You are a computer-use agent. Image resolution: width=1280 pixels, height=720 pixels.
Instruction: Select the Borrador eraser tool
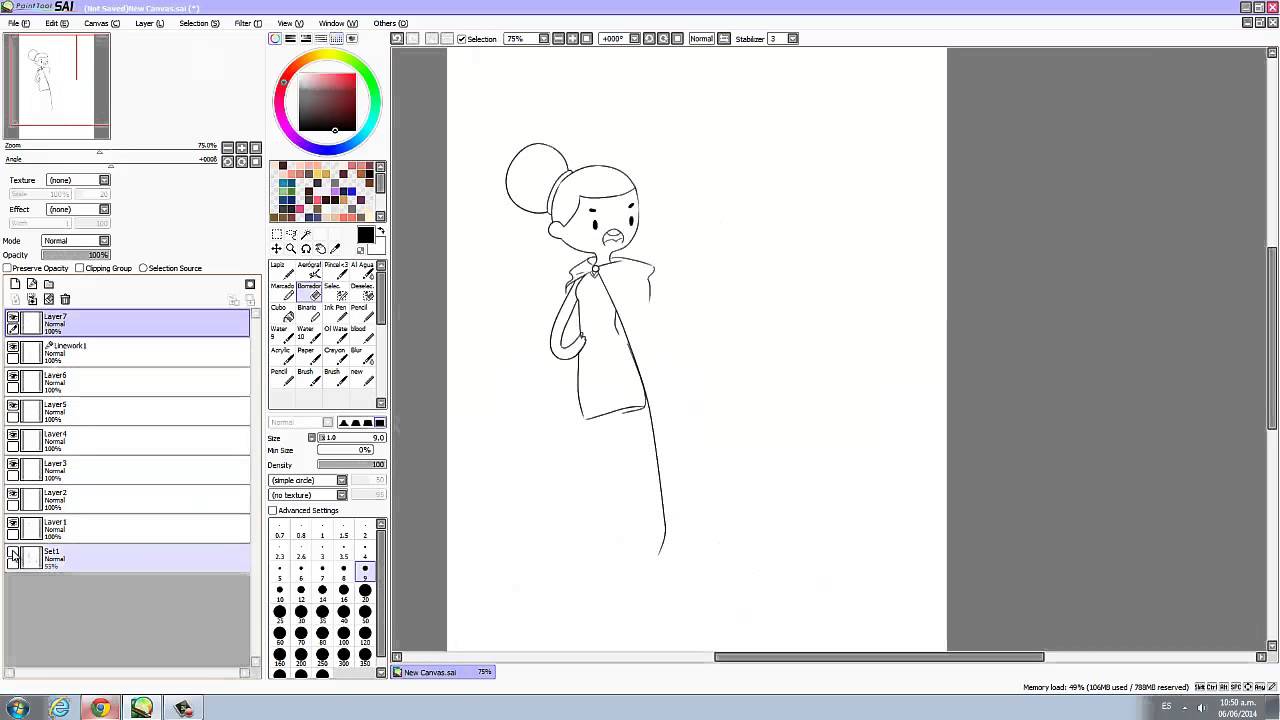coord(308,292)
